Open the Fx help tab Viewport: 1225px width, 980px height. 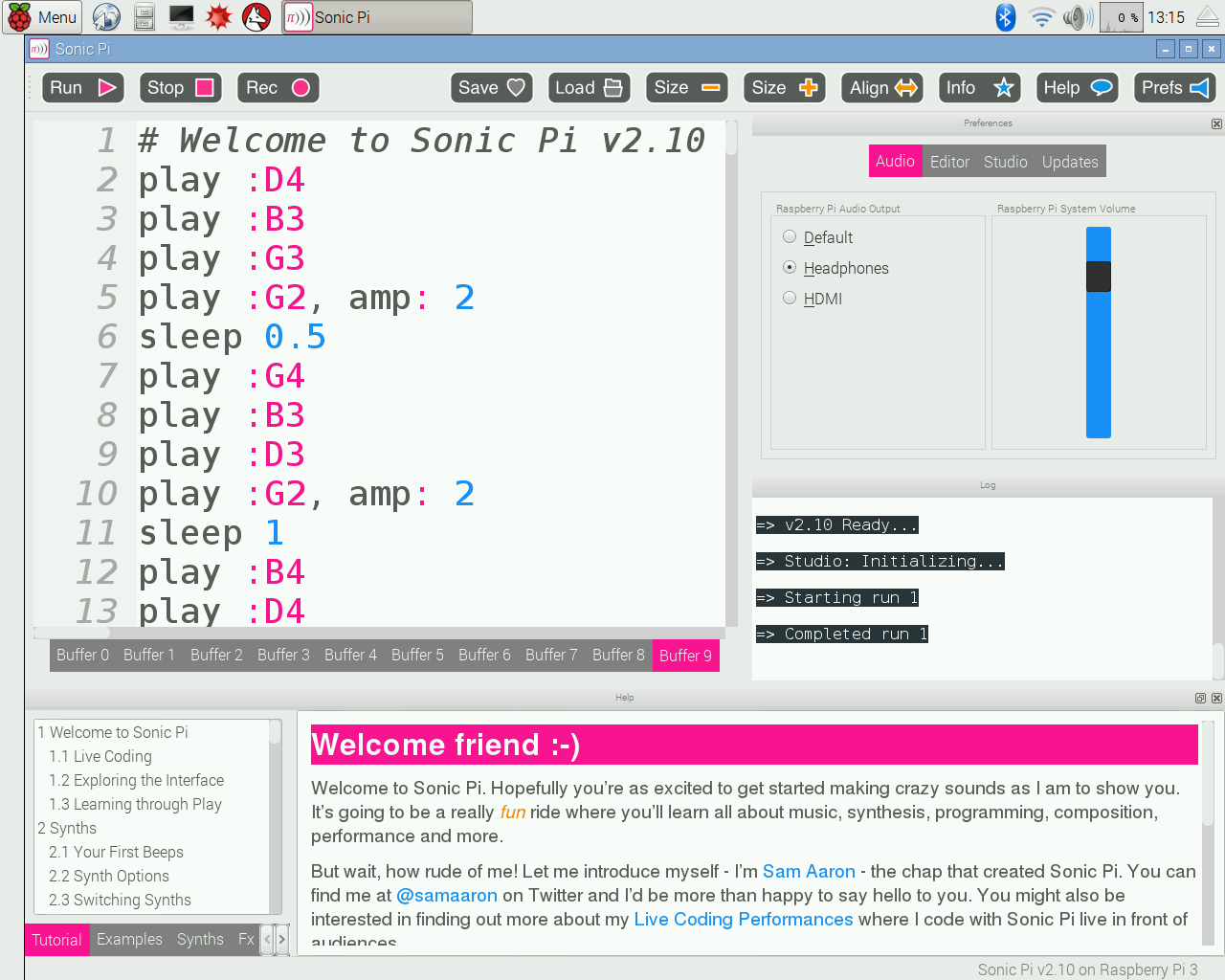(246, 939)
